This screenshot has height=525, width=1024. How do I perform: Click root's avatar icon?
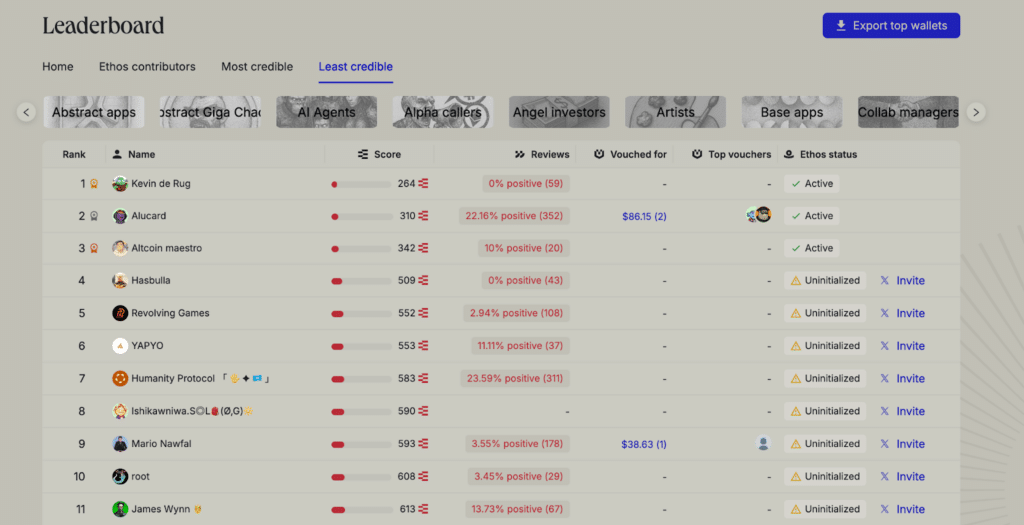(120, 477)
